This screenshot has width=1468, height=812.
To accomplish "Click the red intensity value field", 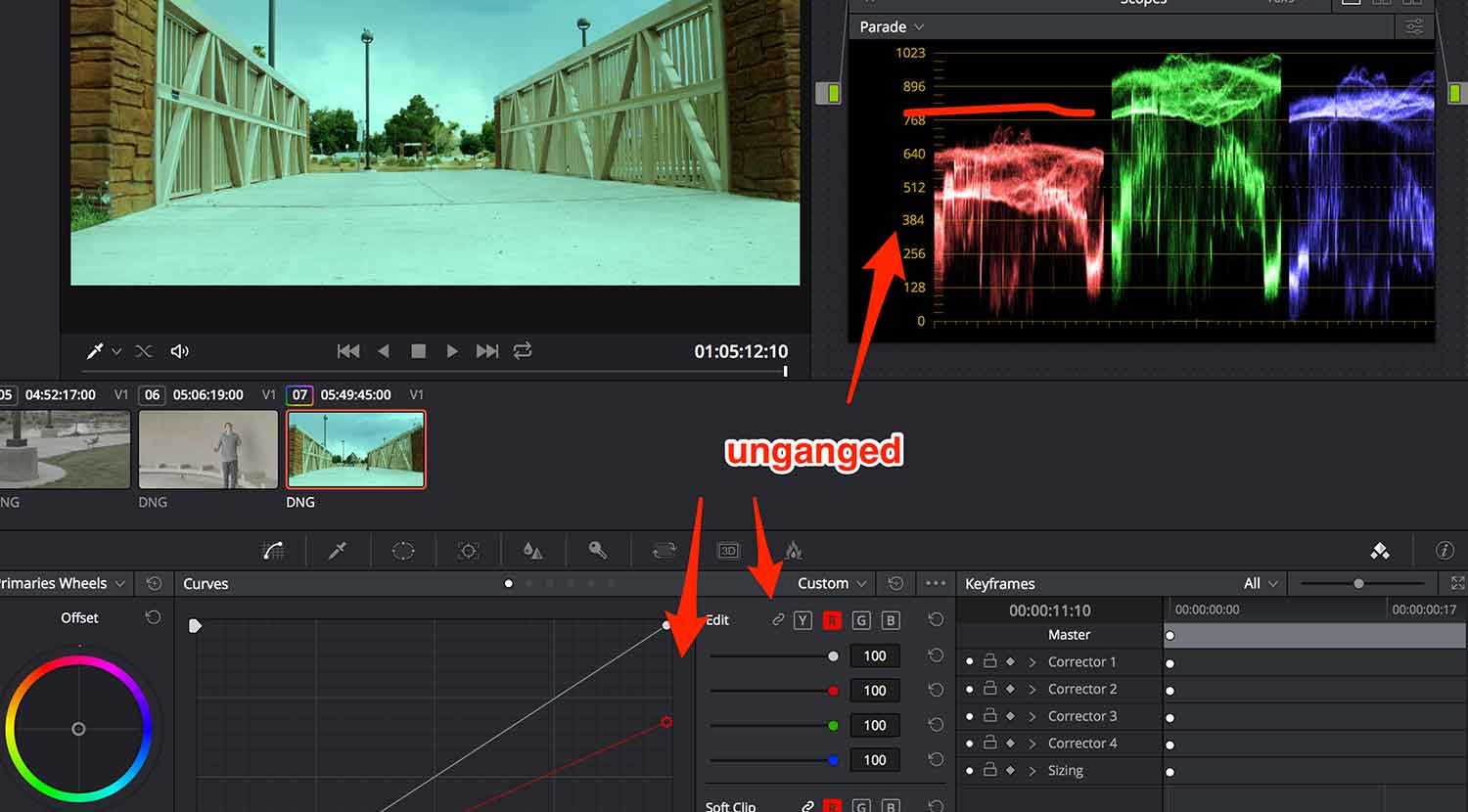I will tap(875, 690).
